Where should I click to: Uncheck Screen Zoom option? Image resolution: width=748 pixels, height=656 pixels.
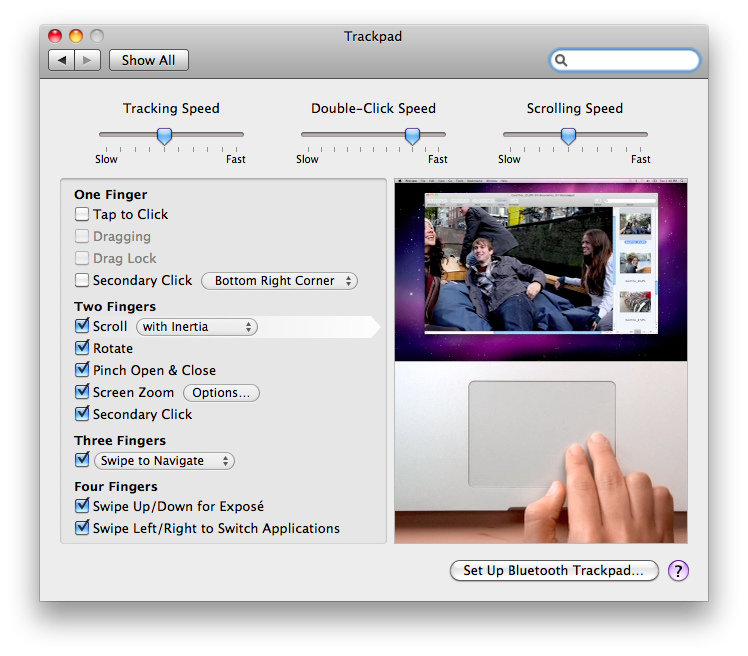click(x=82, y=392)
